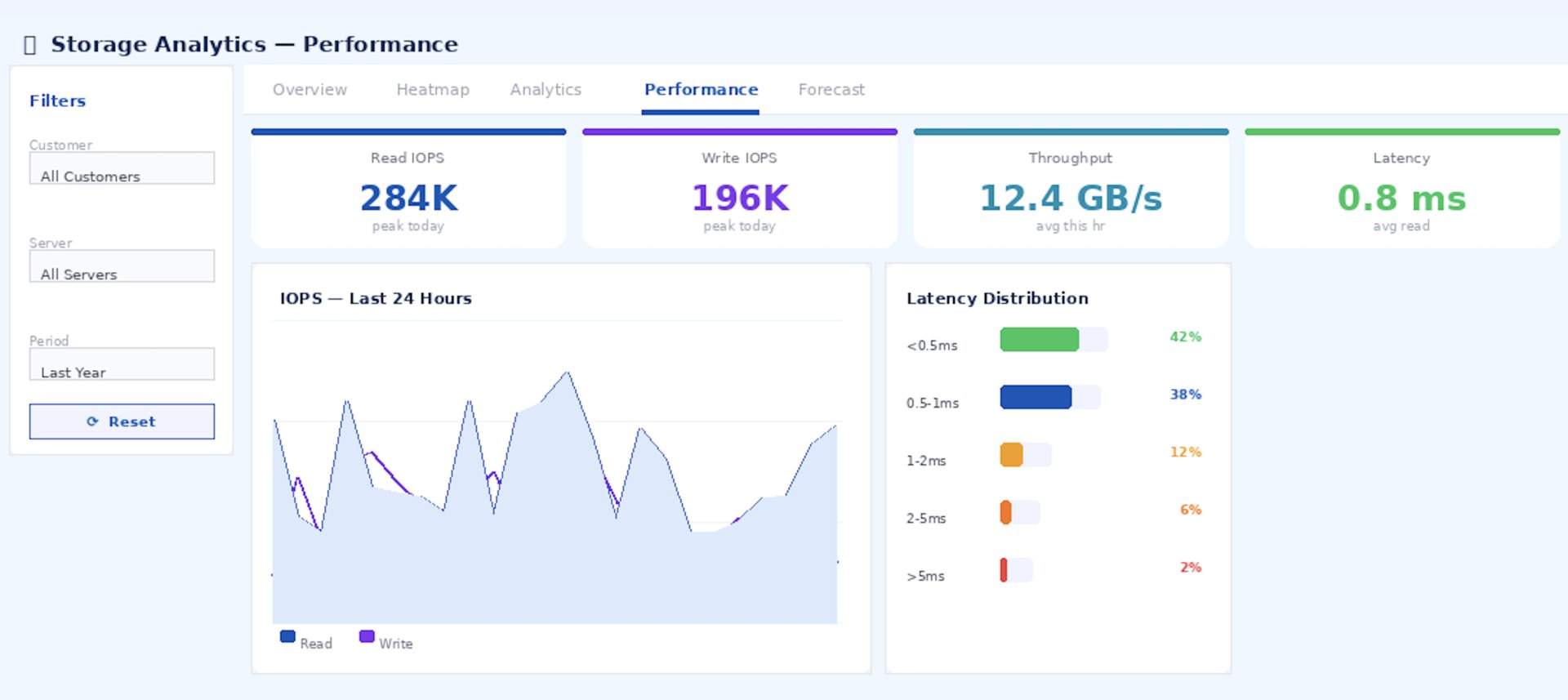This screenshot has width=1568, height=700.
Task: Open the Heatmap tab
Action: (x=433, y=90)
